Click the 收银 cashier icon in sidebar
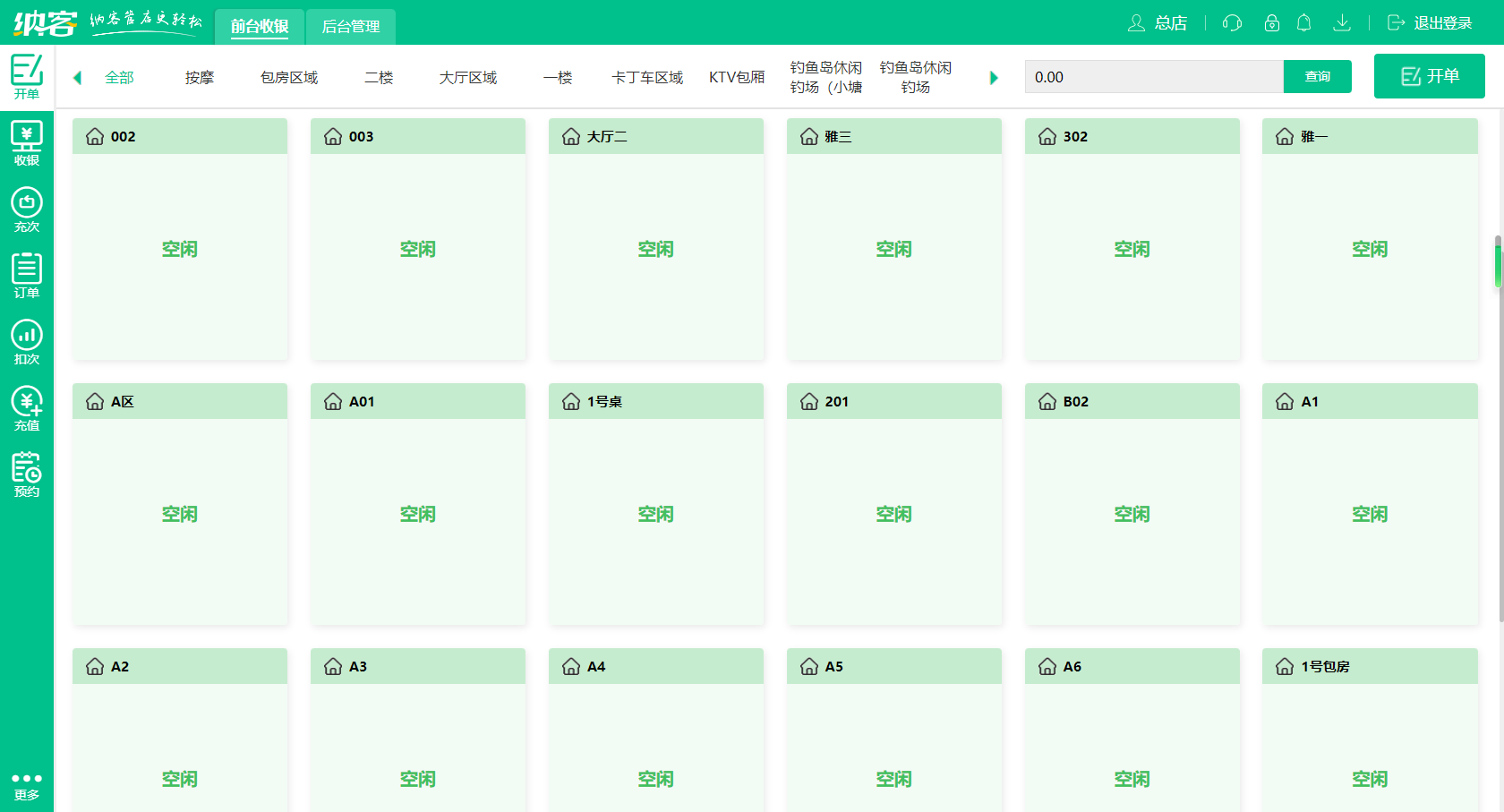 27,143
